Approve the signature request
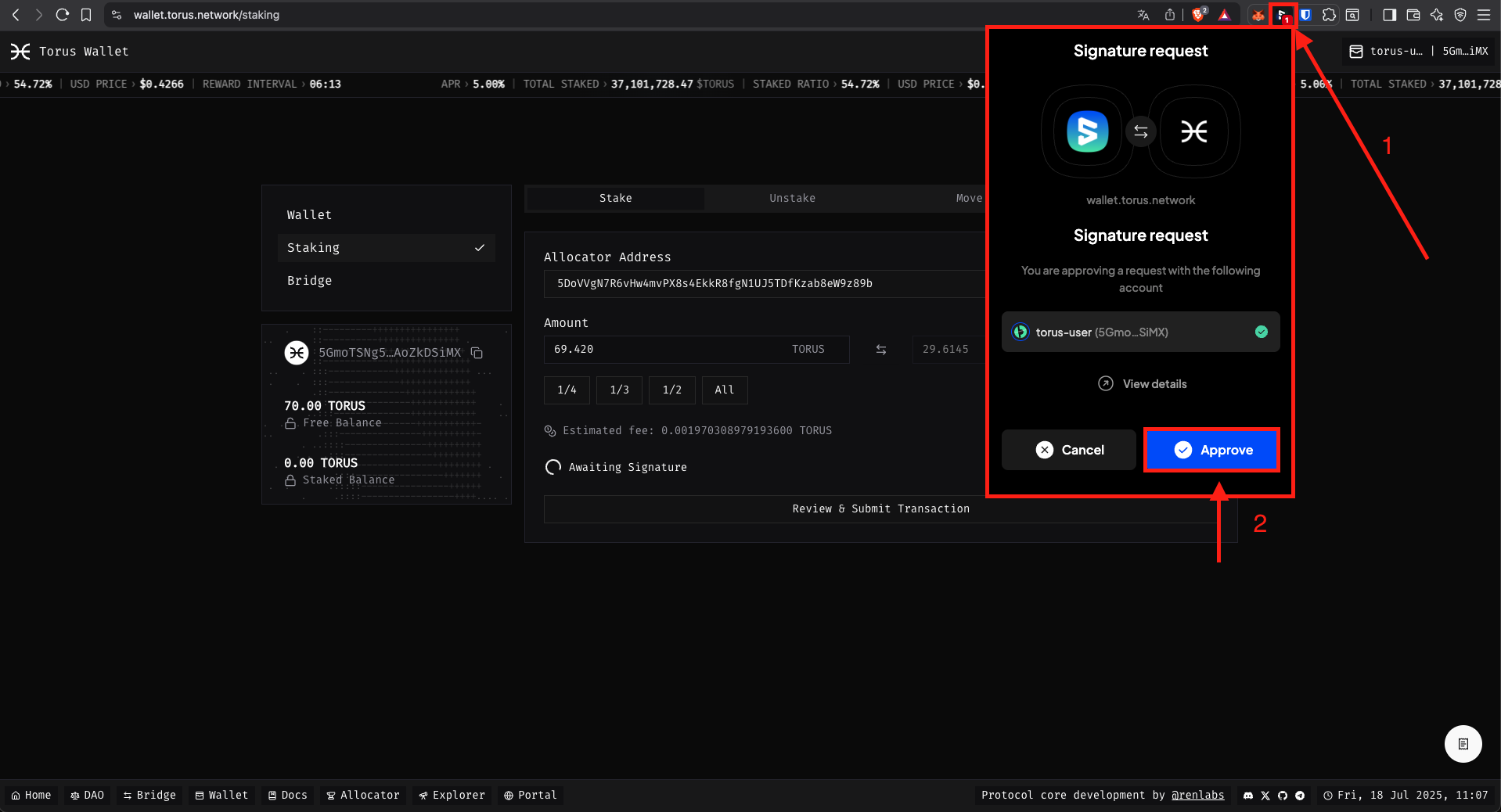The height and width of the screenshot is (812, 1501). [1211, 450]
